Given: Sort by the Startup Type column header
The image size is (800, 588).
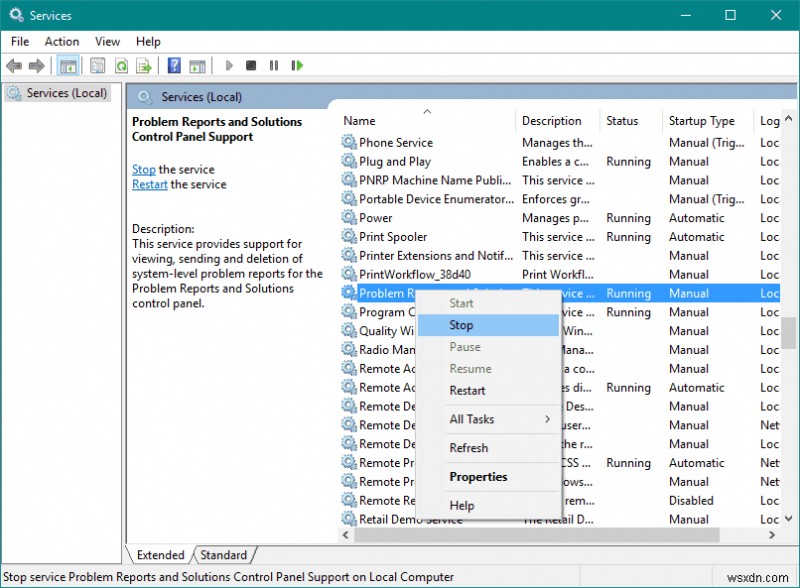Looking at the screenshot, I should tap(707, 121).
